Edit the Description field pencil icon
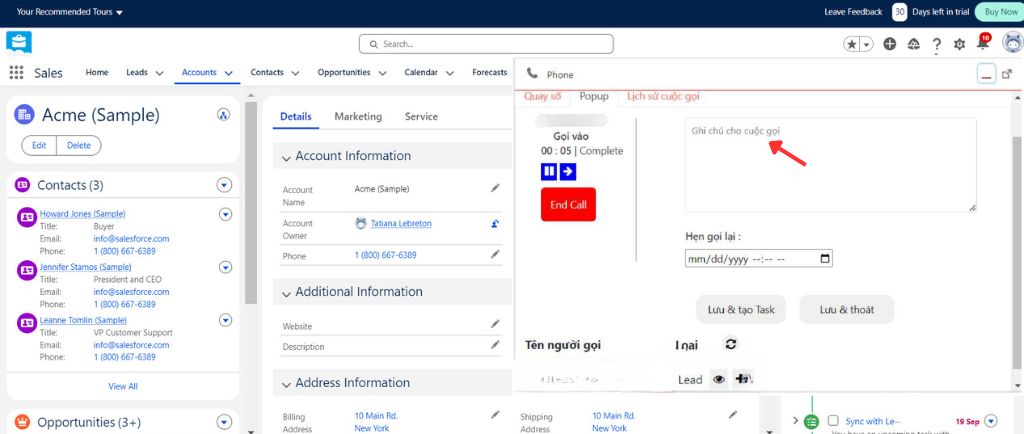 pyautogui.click(x=496, y=344)
